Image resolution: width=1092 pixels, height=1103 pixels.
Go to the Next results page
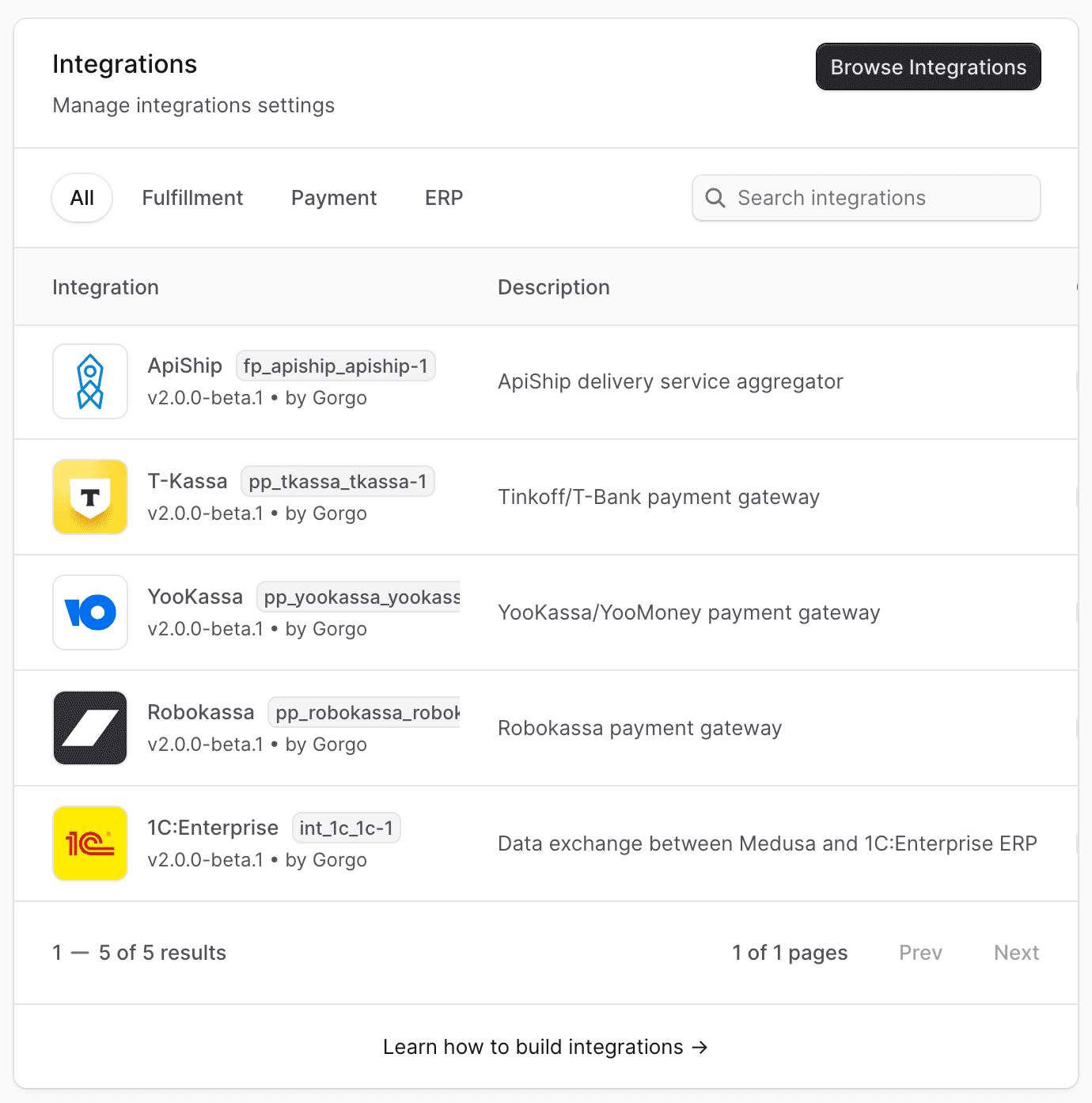click(1016, 953)
